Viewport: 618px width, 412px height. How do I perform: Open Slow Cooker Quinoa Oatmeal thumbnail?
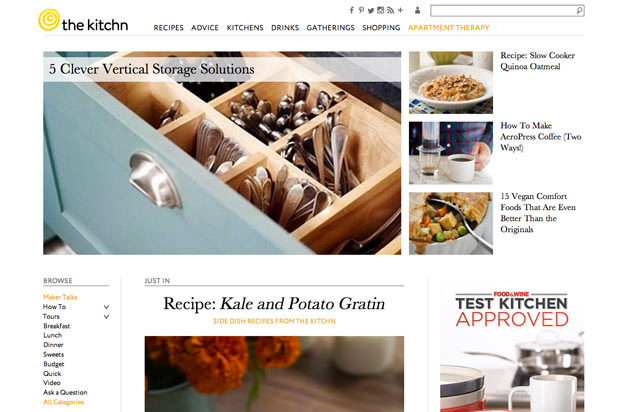point(450,82)
